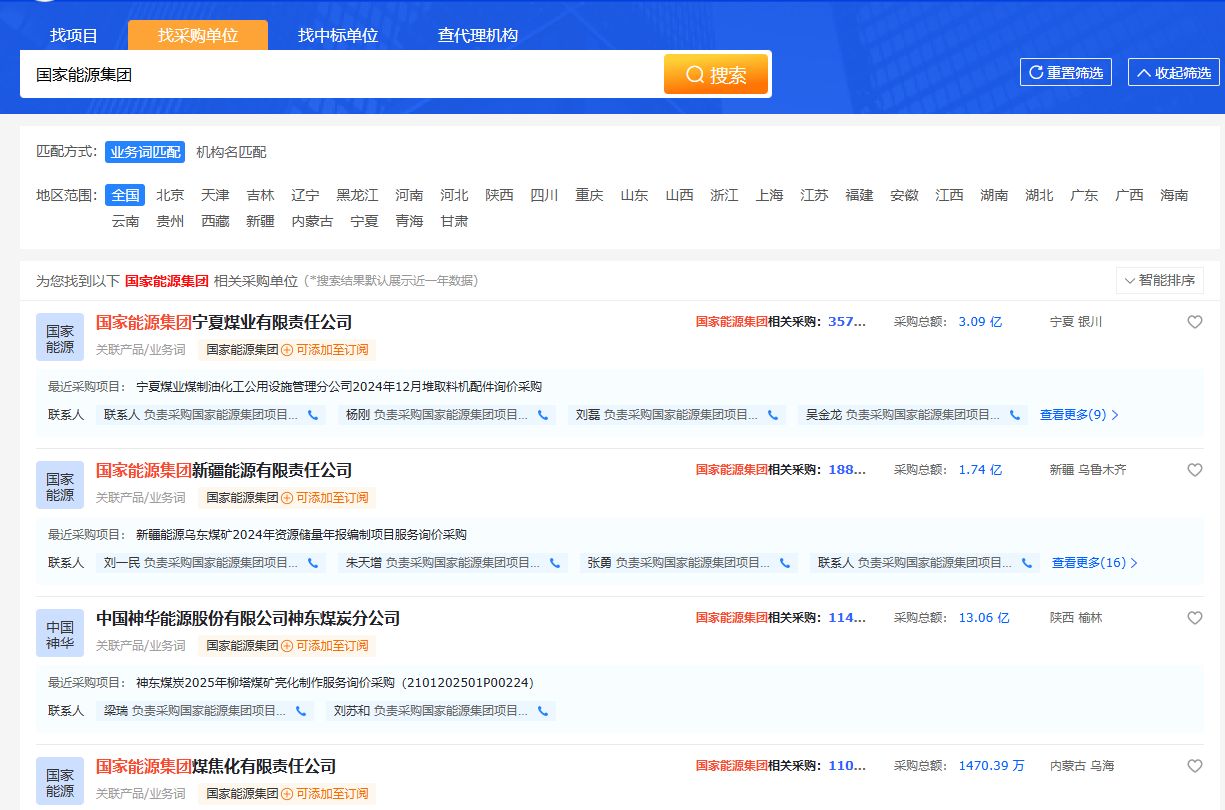
Task: Open 国家能源集团新疆能源有限责任公司 company title
Action: 224,471
